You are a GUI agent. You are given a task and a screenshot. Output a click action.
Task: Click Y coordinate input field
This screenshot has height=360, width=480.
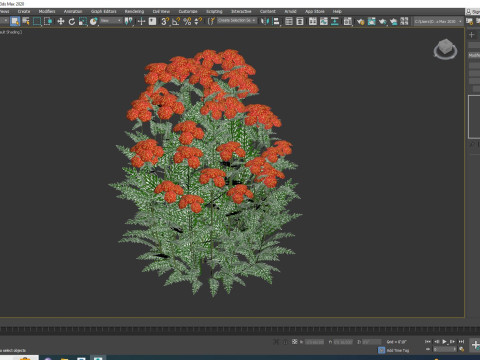[343, 342]
